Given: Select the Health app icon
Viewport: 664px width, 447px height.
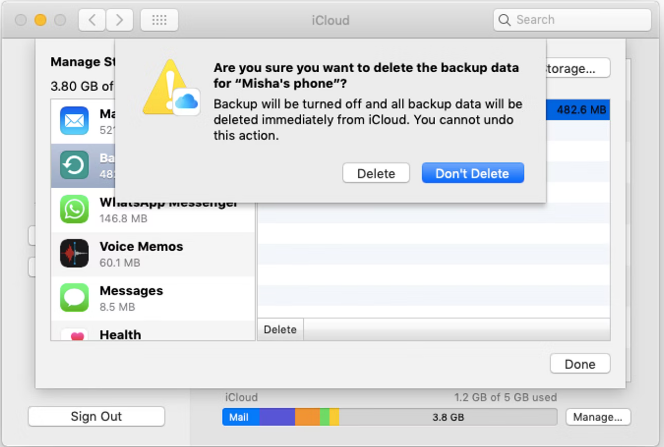Looking at the screenshot, I should (74, 335).
